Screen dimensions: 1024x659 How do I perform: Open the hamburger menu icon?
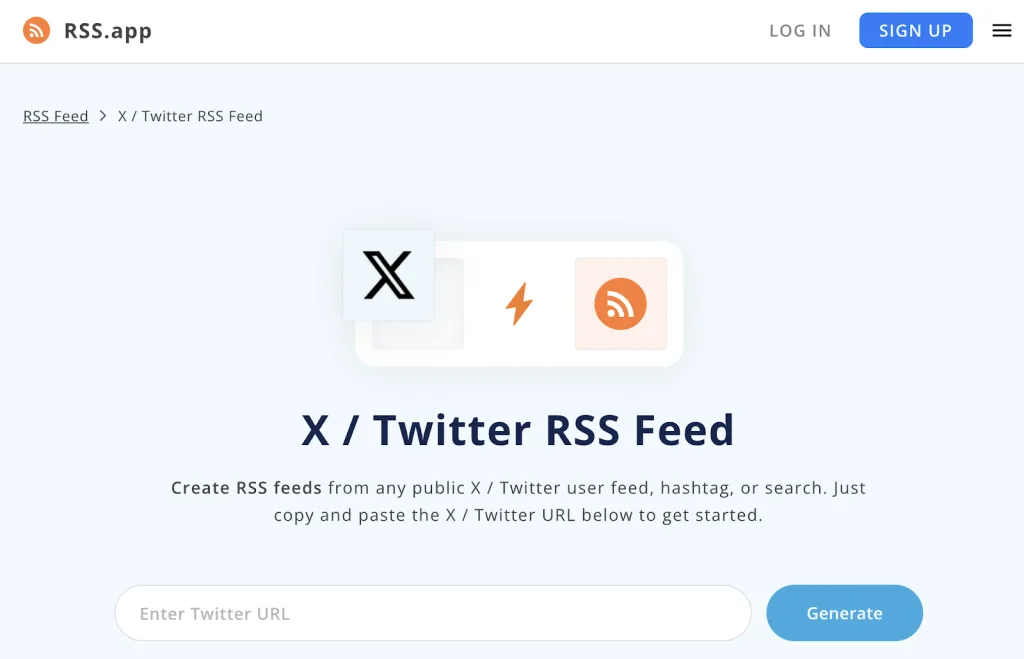coord(1001,31)
